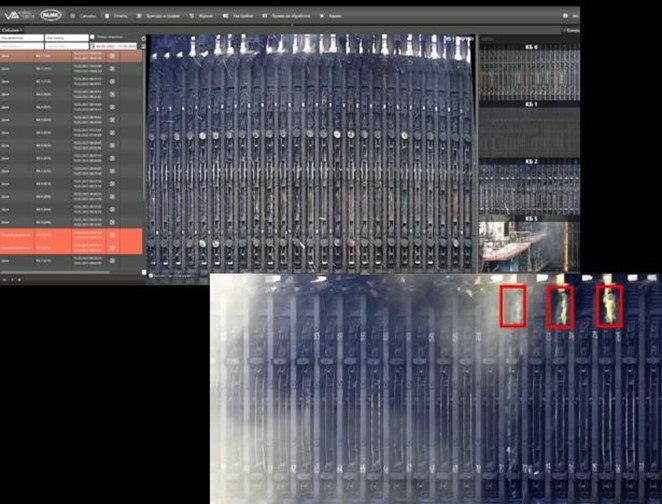Open the second filter dropdown under Events

pos(60,39)
